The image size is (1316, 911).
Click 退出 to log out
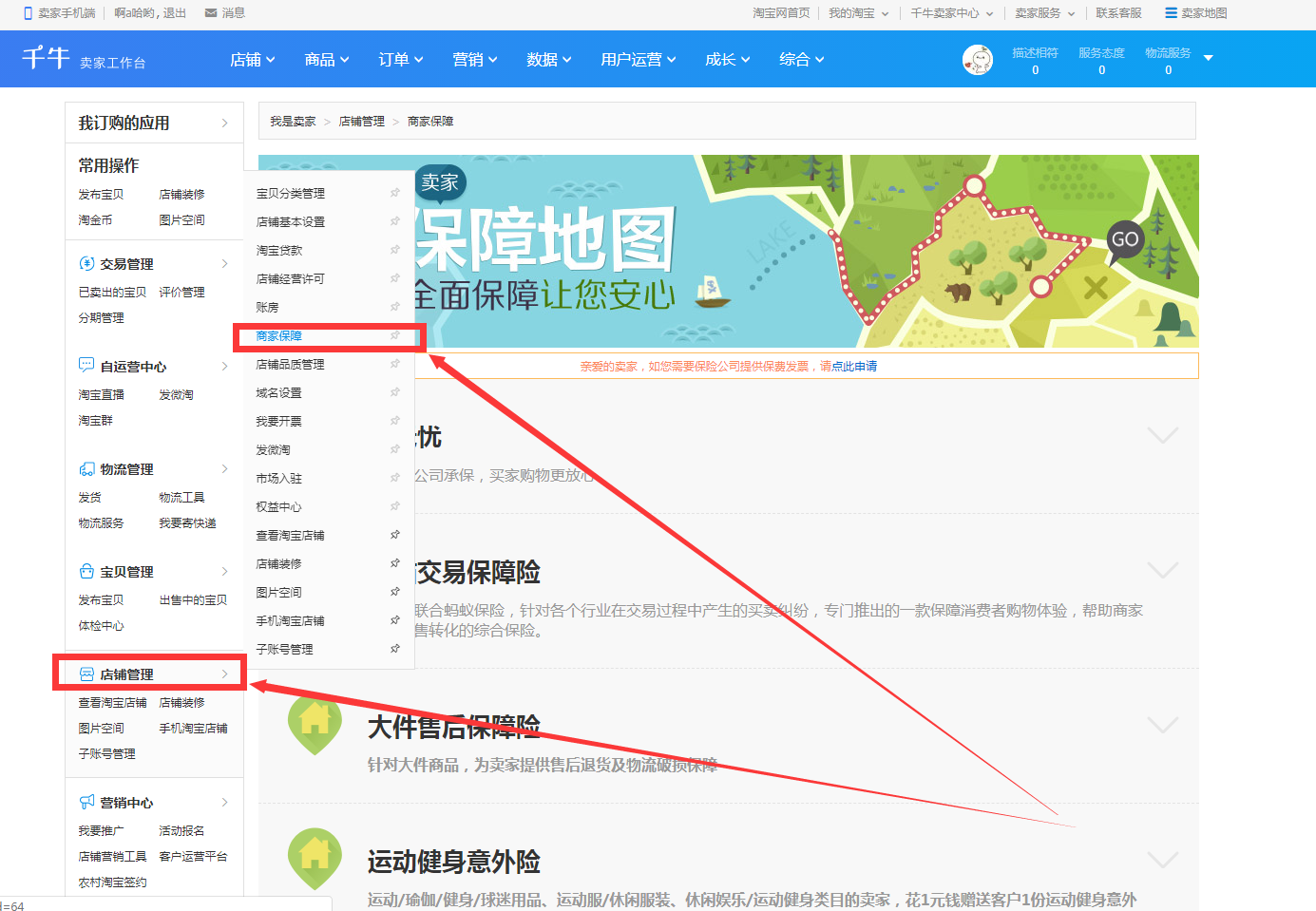175,13
